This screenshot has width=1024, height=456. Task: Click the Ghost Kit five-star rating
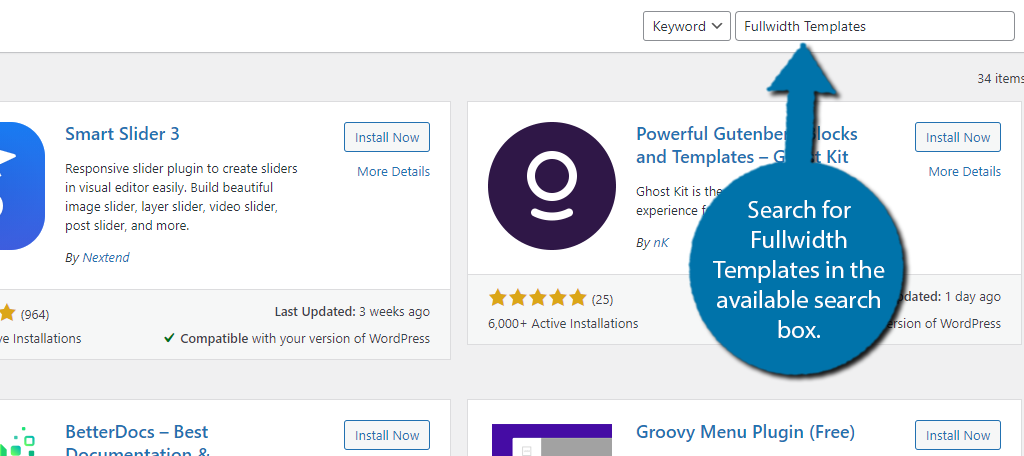(537, 299)
